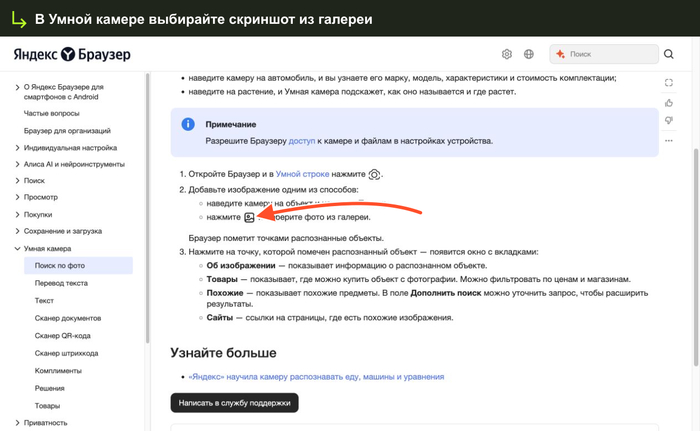Click bold 'Дополнить поиск' text
Image resolution: width=700 pixels, height=431 pixels.
[446, 293]
